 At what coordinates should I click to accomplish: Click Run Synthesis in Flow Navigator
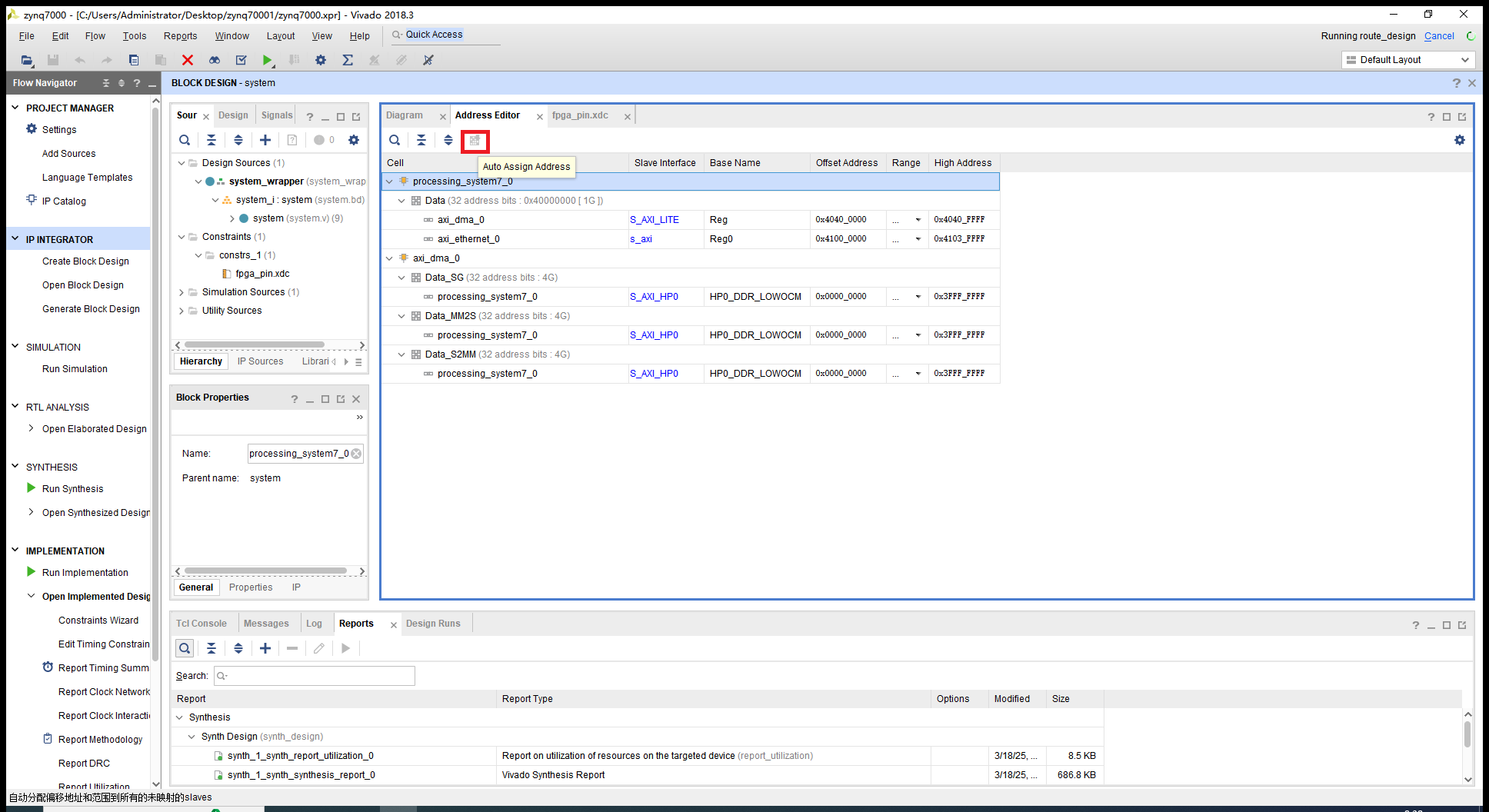click(72, 489)
